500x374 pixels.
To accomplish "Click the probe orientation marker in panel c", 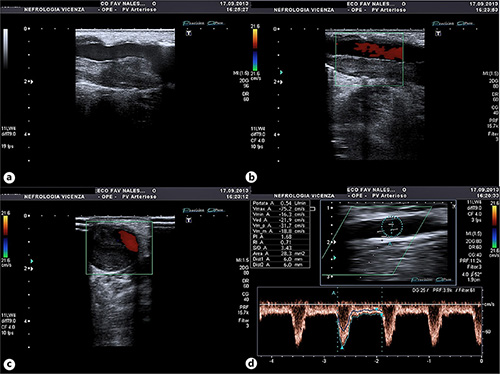I will pos(189,220).
